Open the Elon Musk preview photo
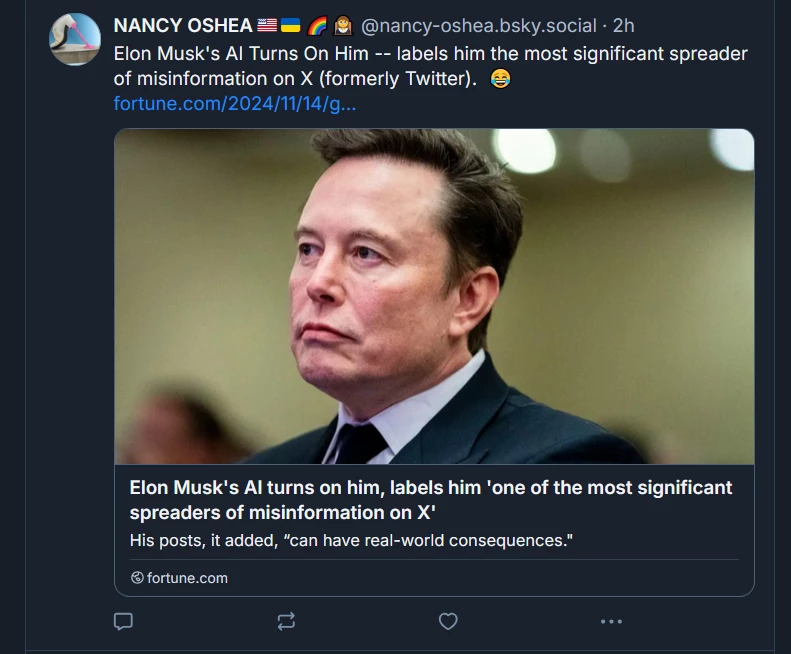The image size is (791, 654). [x=434, y=296]
